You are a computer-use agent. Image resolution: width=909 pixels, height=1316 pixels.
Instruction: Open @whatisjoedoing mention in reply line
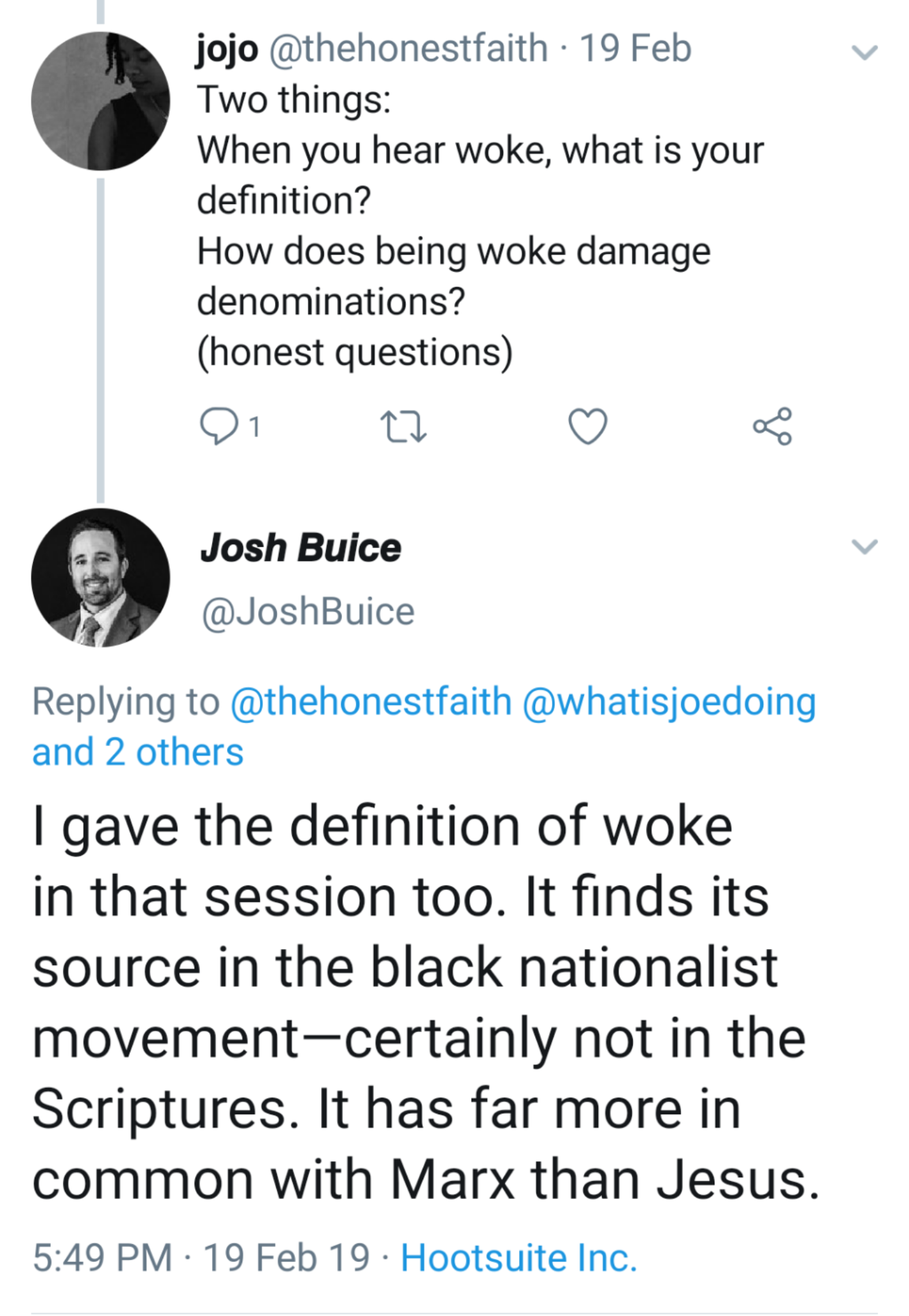(669, 701)
